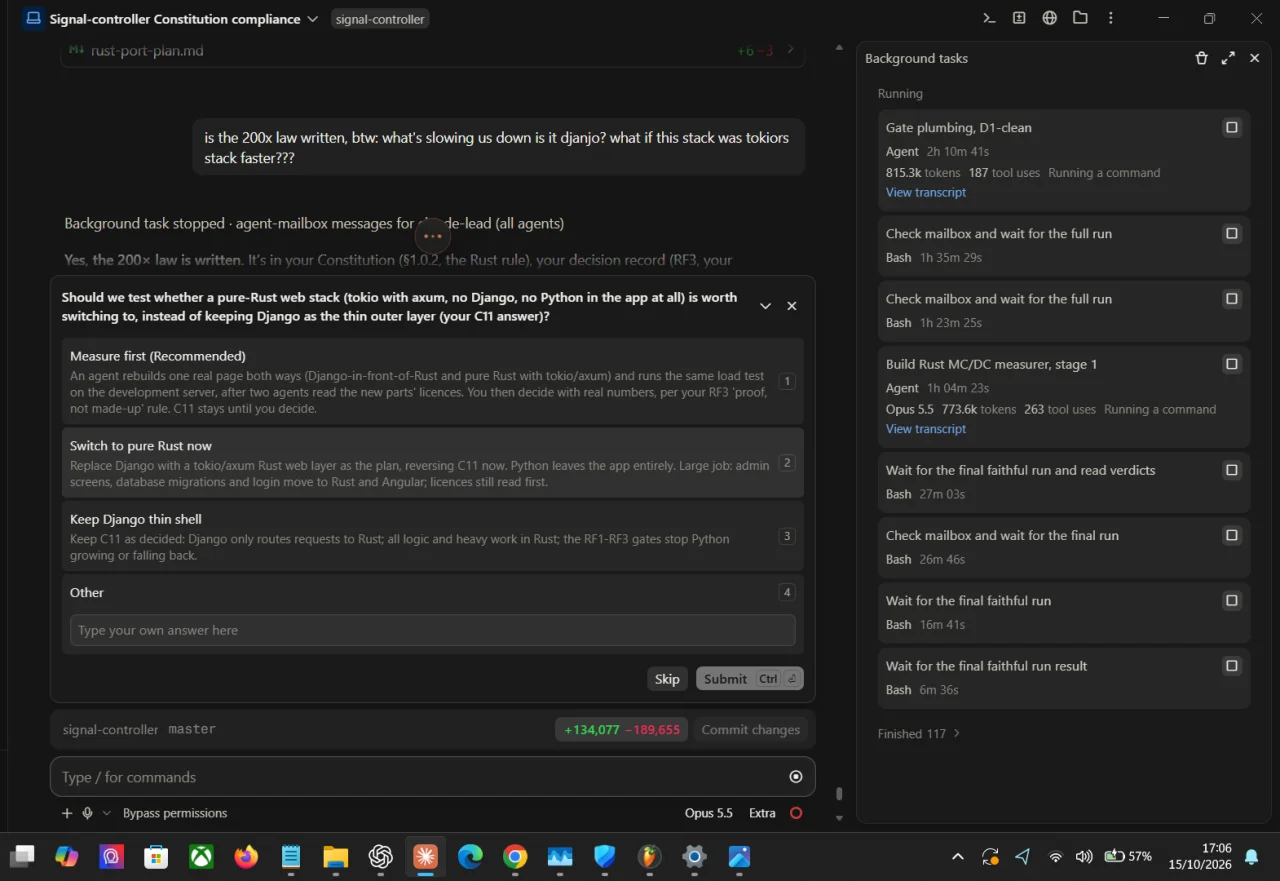Image resolution: width=1280 pixels, height=881 pixels.
Task: Open the Opus 5.5 model selector
Action: 709,813
